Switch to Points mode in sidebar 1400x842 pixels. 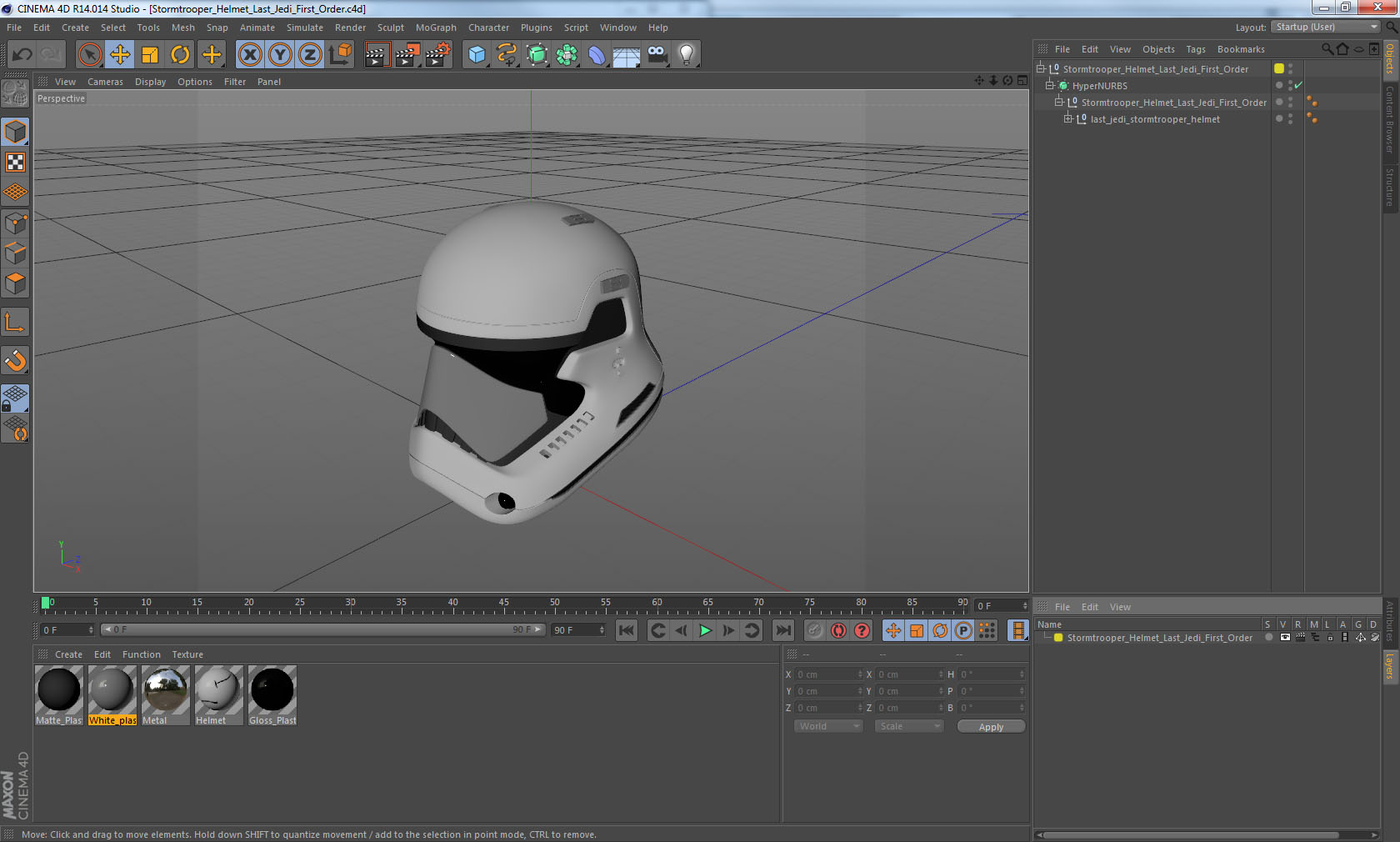[x=15, y=223]
